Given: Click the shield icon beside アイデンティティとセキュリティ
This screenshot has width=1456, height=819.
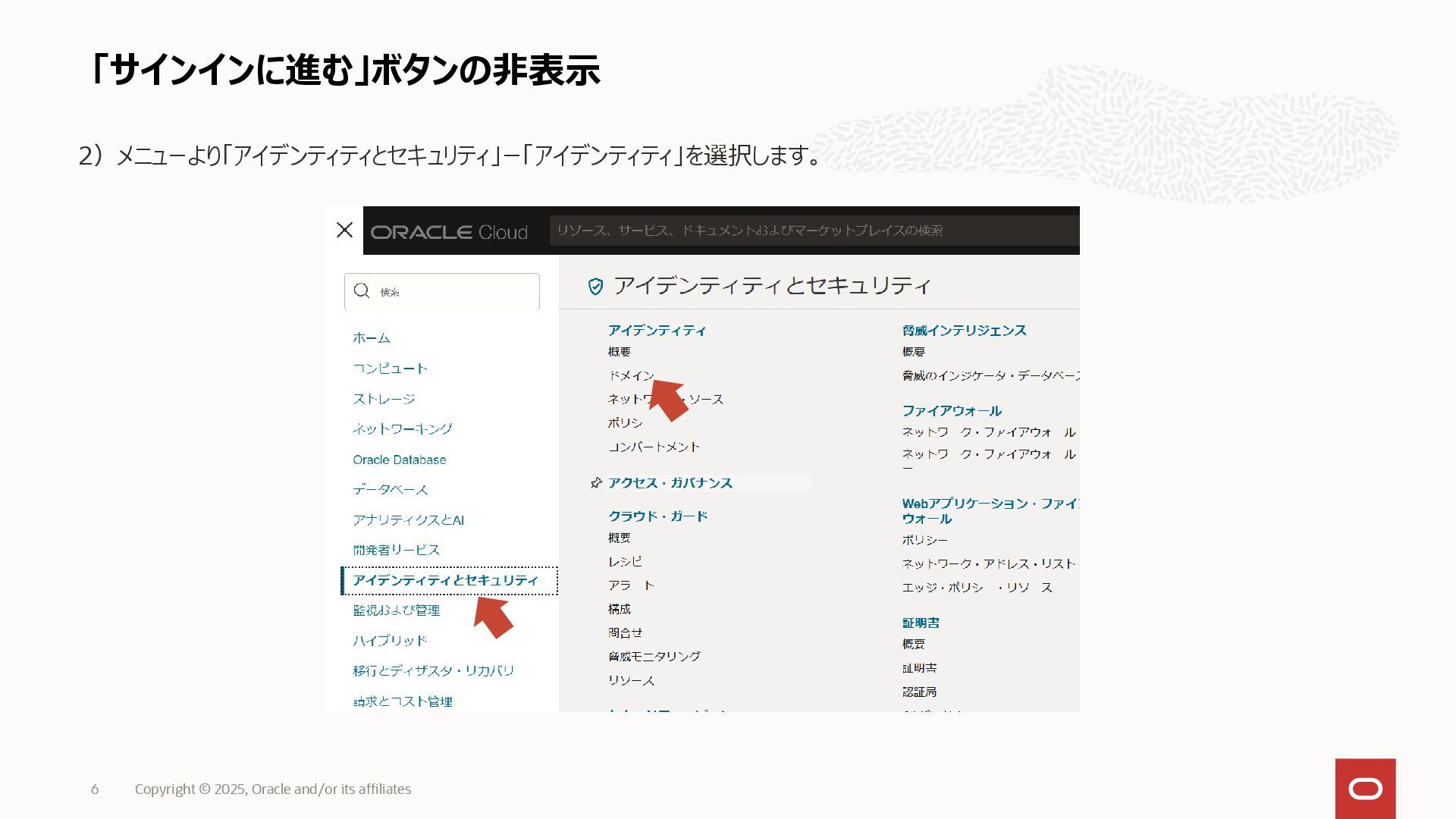Looking at the screenshot, I should pos(596,286).
